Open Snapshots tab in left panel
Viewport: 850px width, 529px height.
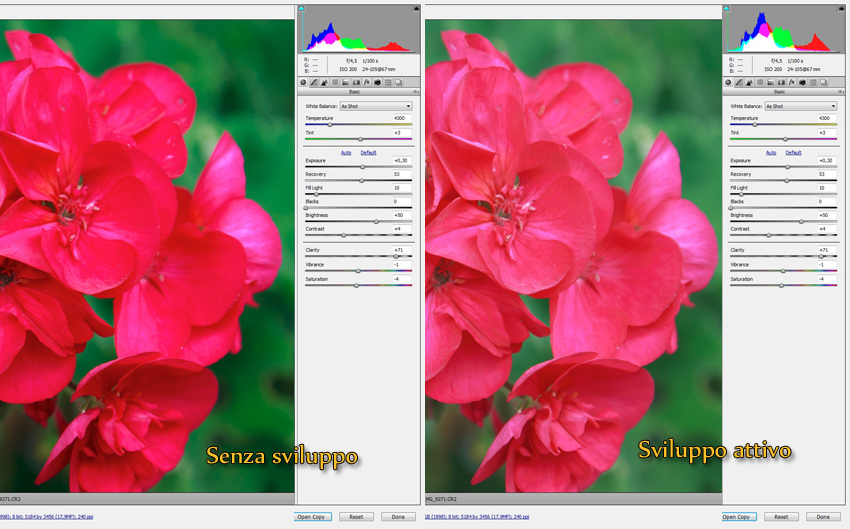pos(398,82)
